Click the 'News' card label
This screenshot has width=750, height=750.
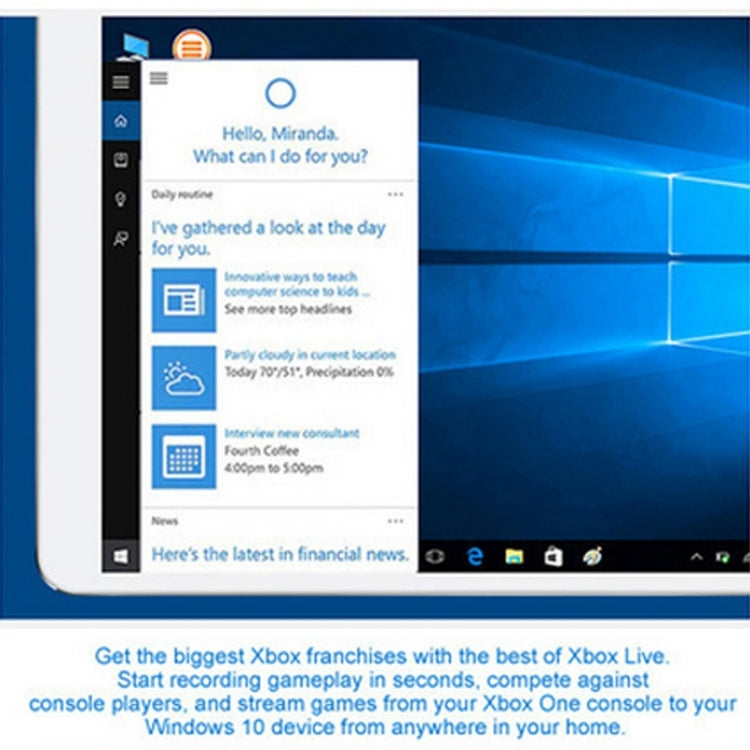(x=165, y=521)
